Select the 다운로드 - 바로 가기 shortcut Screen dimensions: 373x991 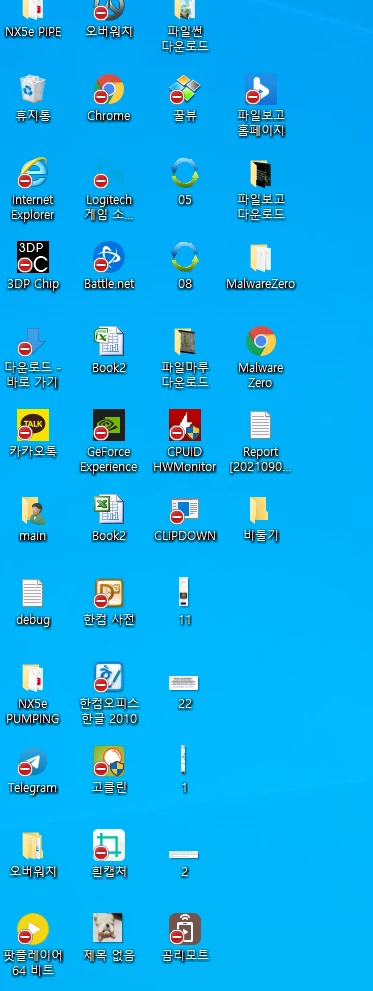(32, 341)
